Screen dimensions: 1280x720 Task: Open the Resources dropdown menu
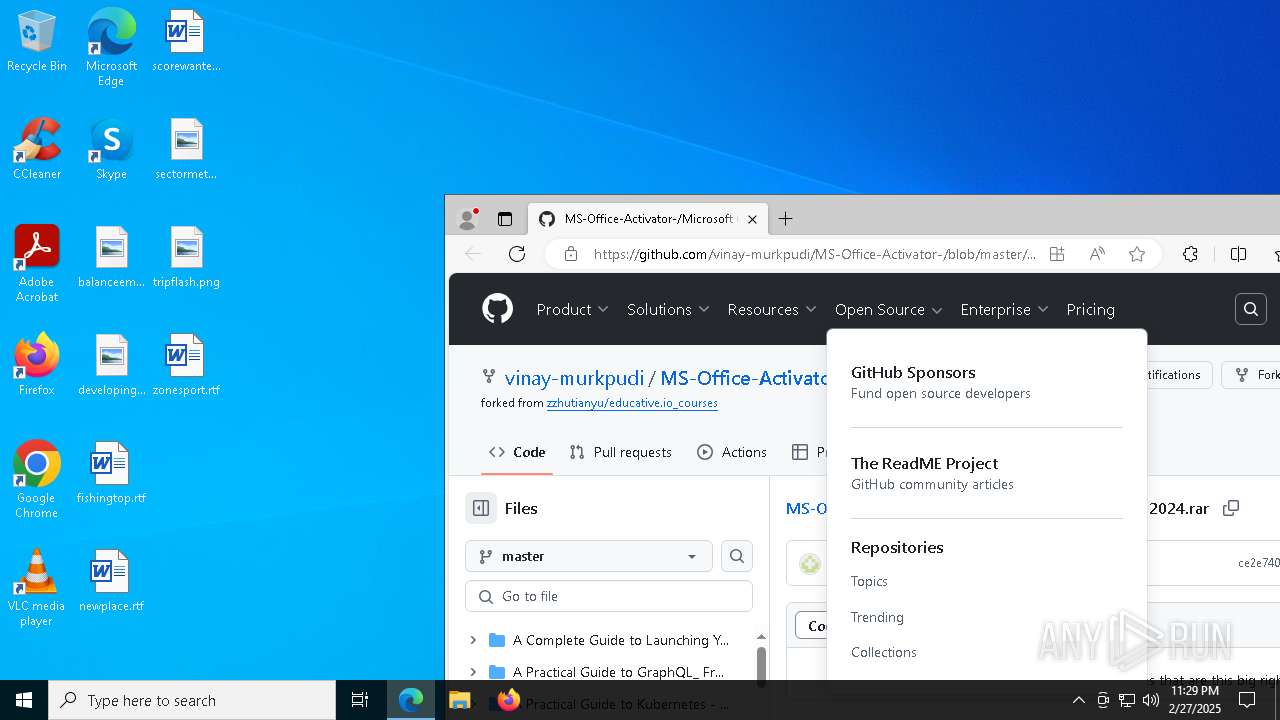[x=772, y=310]
